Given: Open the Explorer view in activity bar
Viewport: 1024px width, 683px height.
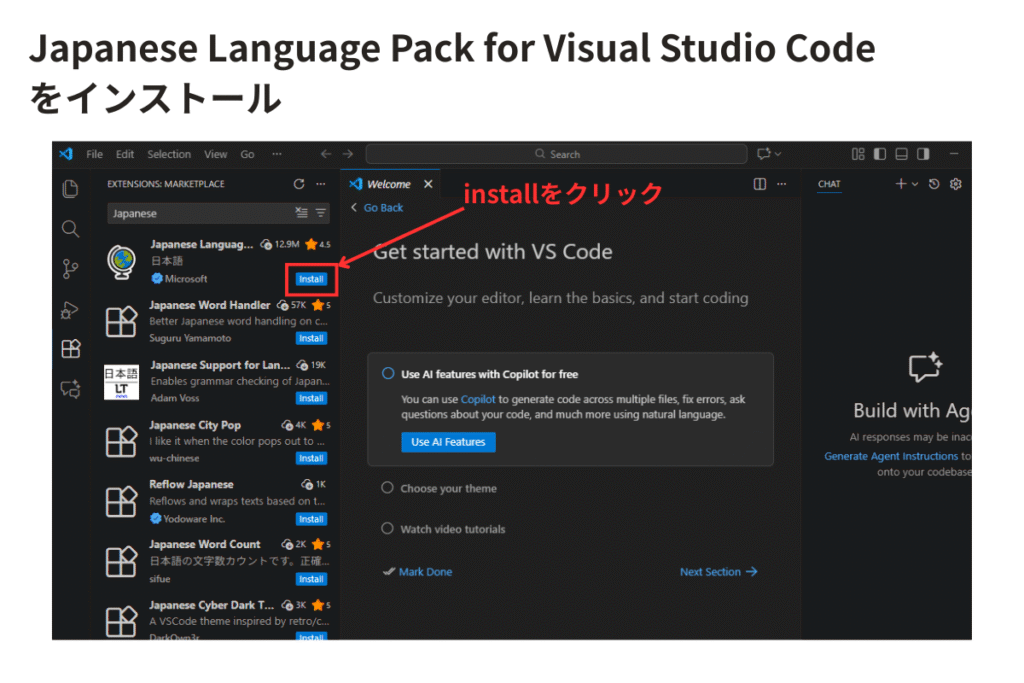Looking at the screenshot, I should pyautogui.click(x=70, y=188).
